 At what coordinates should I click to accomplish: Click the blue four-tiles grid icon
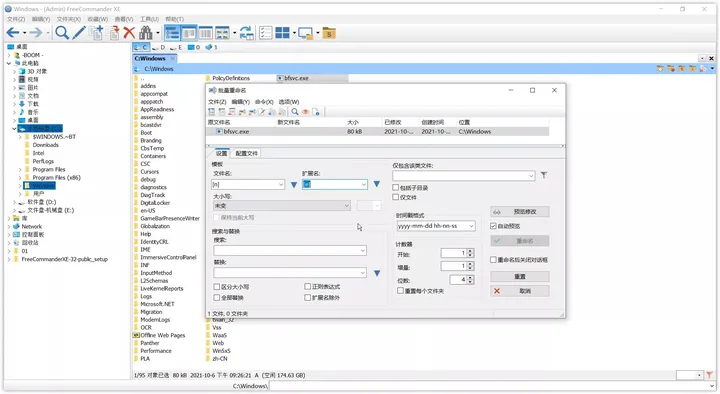coord(282,33)
